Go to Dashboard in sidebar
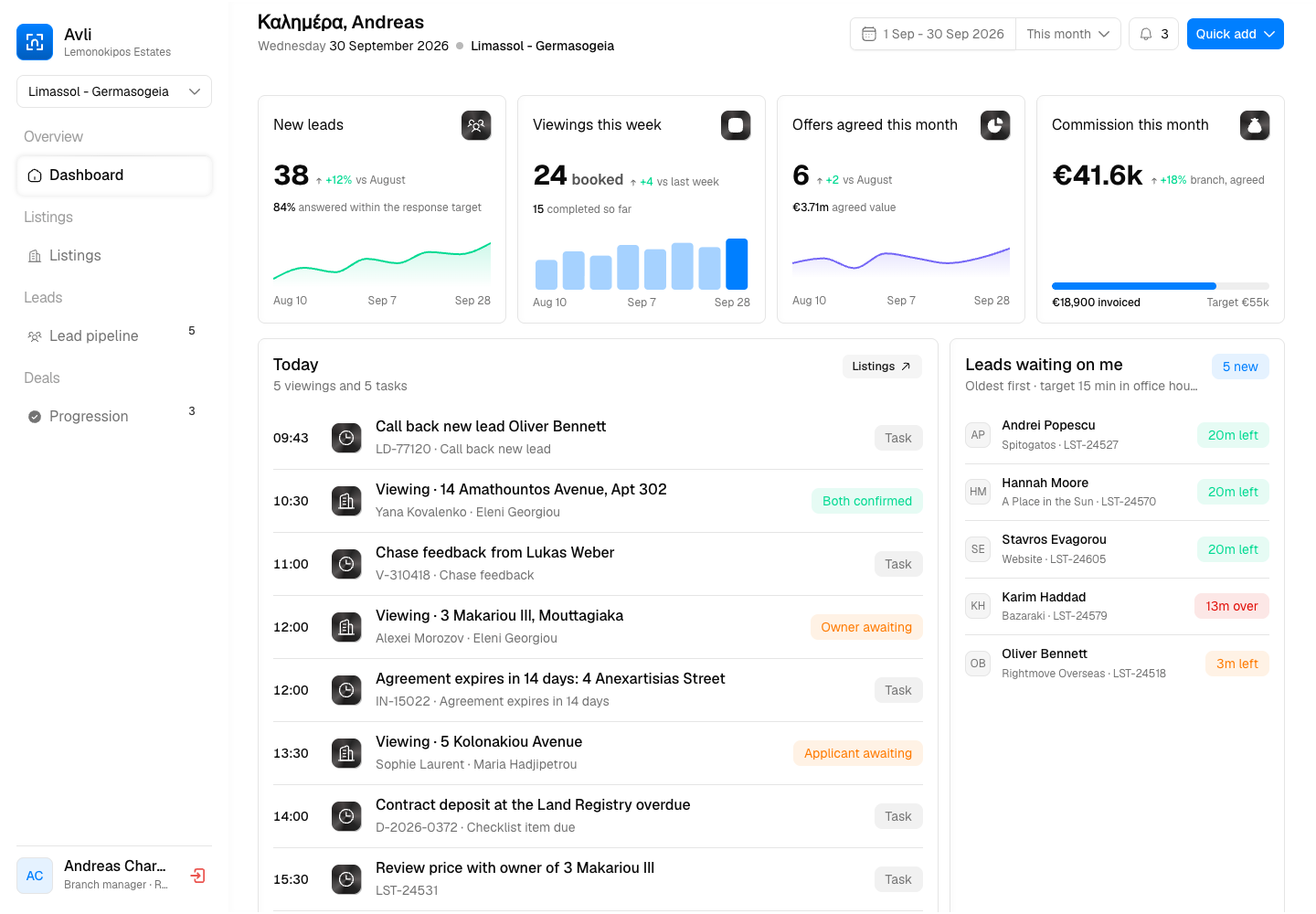 (114, 175)
